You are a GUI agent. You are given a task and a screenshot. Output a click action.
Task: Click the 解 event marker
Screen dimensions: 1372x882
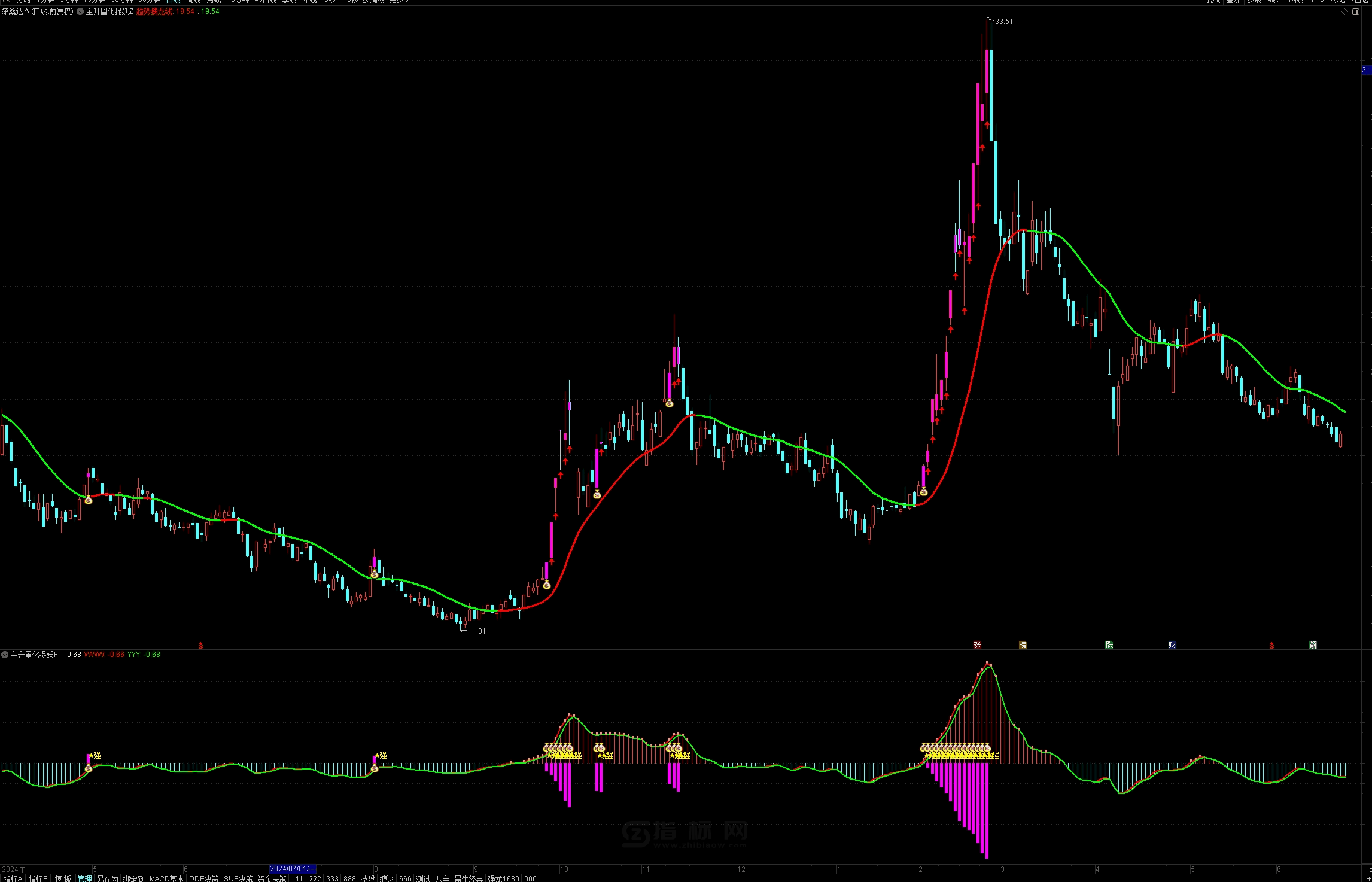click(1313, 645)
